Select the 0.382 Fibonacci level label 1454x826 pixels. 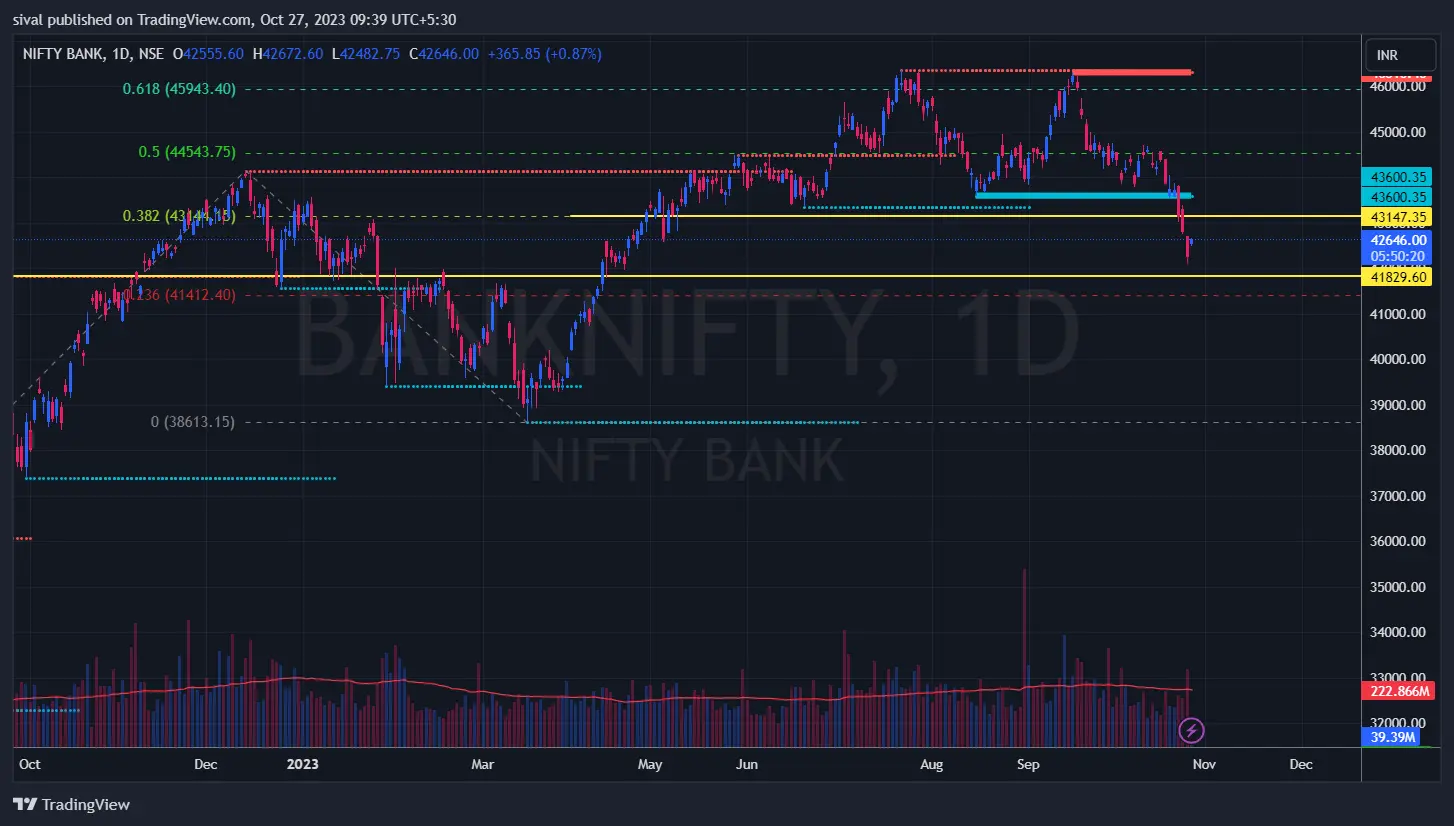(179, 216)
